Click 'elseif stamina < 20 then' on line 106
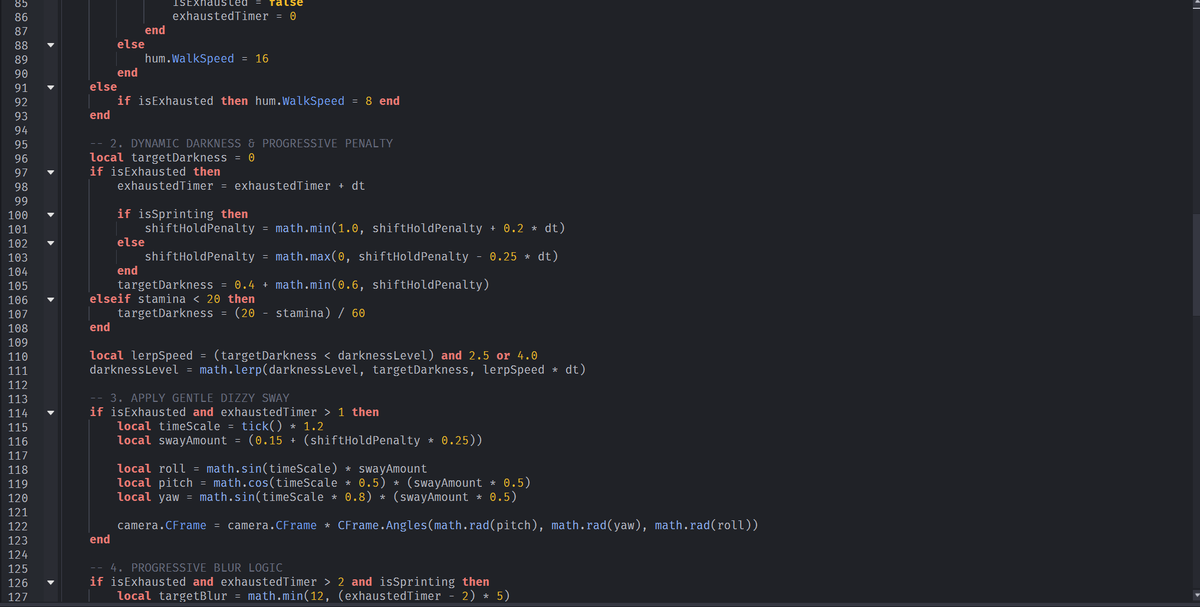This screenshot has width=1200, height=607. [x=172, y=299]
